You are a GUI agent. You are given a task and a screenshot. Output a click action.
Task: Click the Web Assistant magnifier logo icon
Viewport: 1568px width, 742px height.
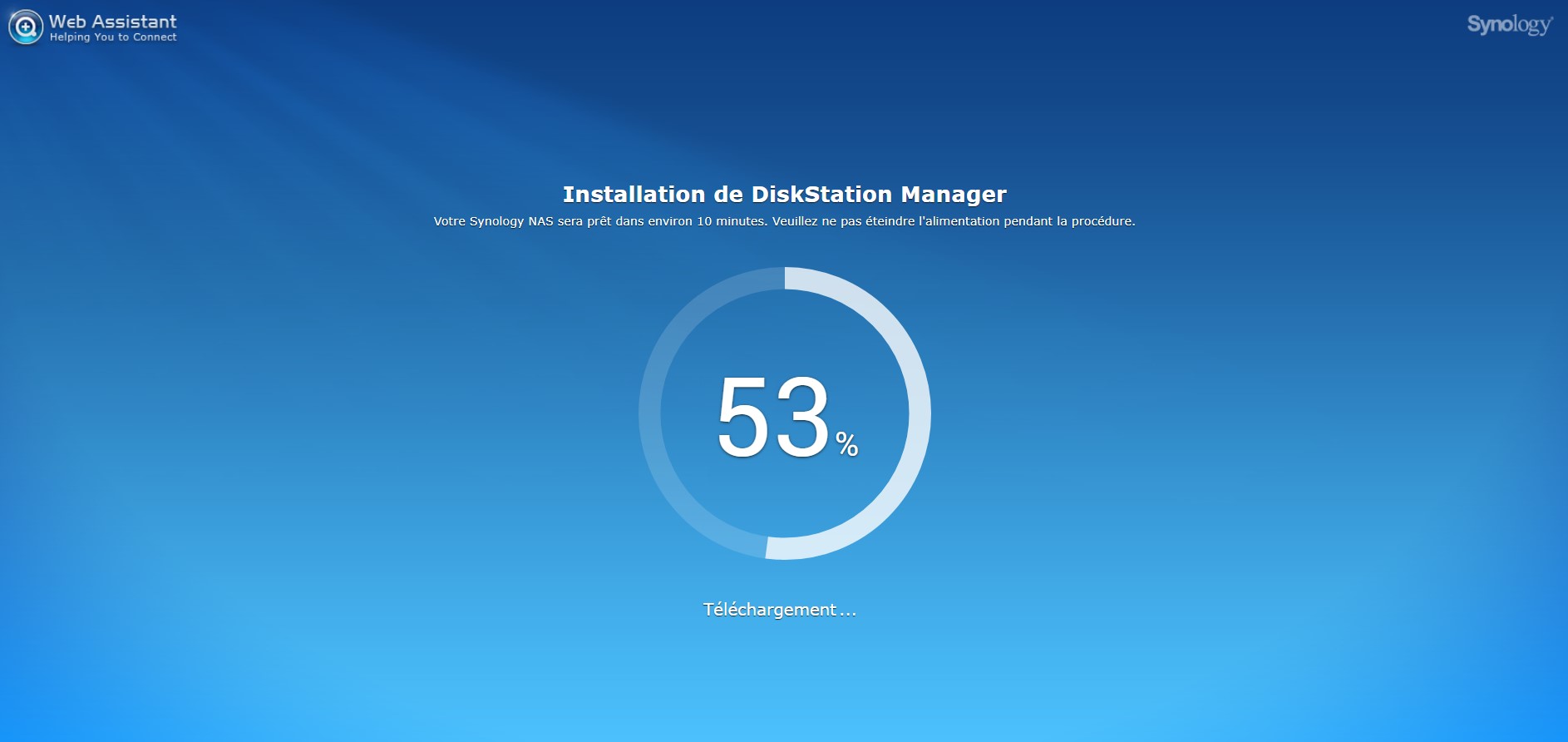point(26,27)
